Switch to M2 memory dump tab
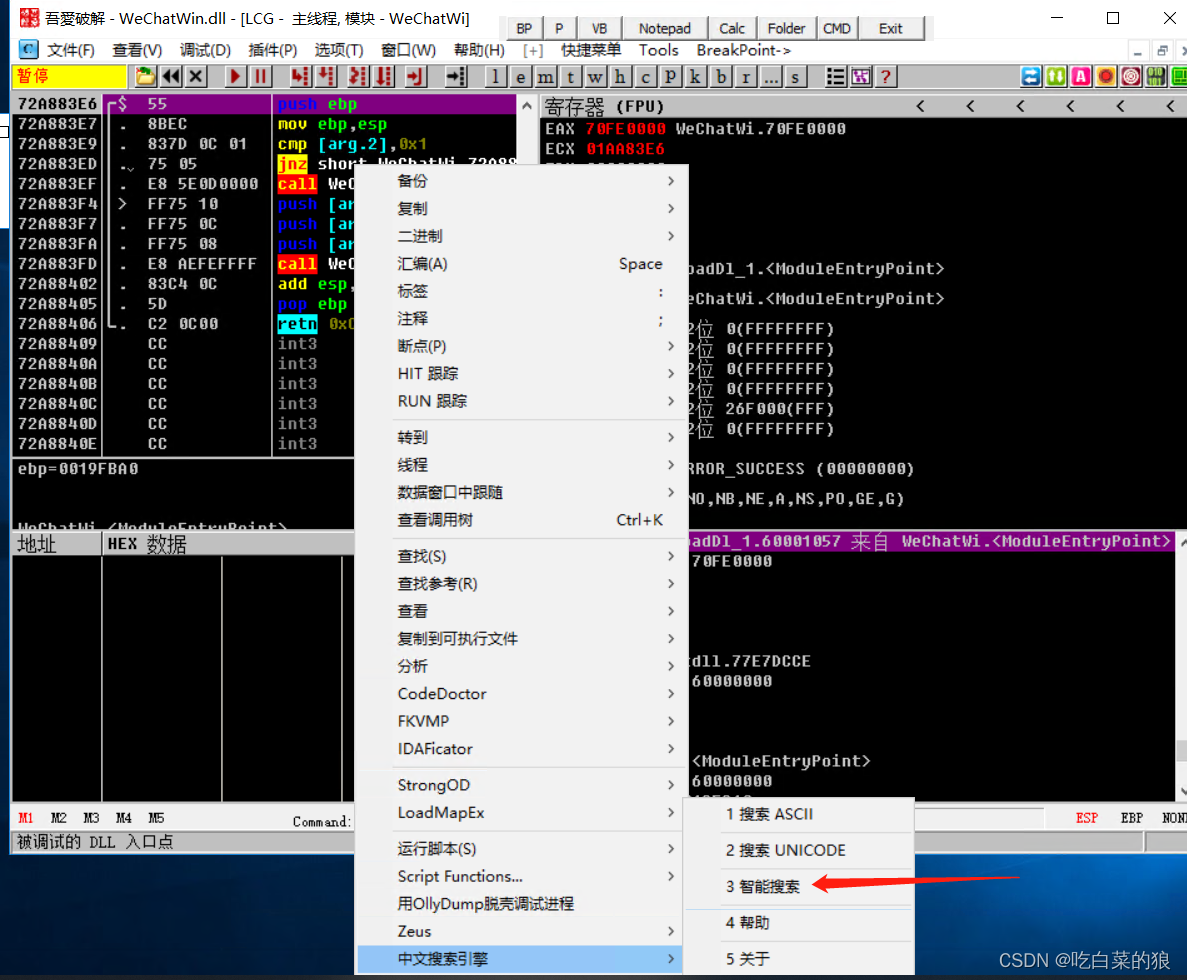Screen dimensions: 1187x980 tap(58, 818)
